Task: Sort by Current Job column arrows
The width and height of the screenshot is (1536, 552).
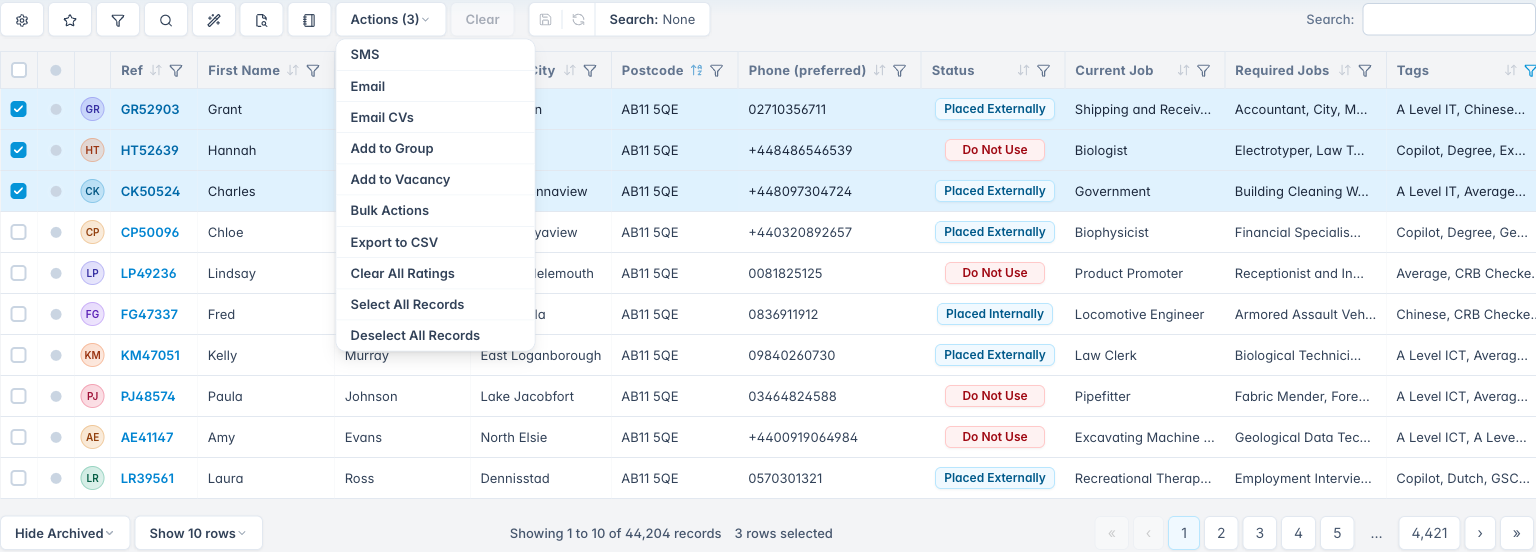Action: (x=1183, y=71)
